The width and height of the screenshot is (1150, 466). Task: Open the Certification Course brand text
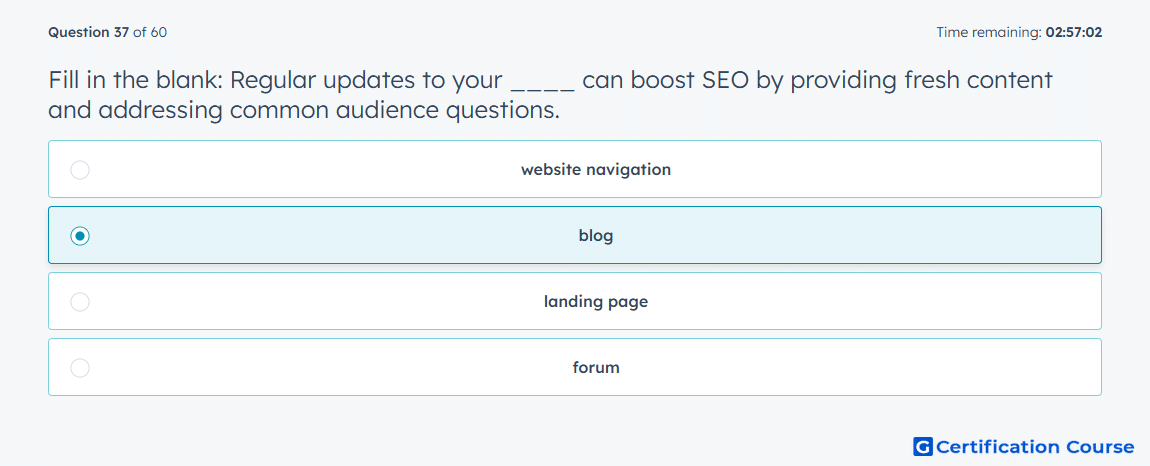point(1035,446)
